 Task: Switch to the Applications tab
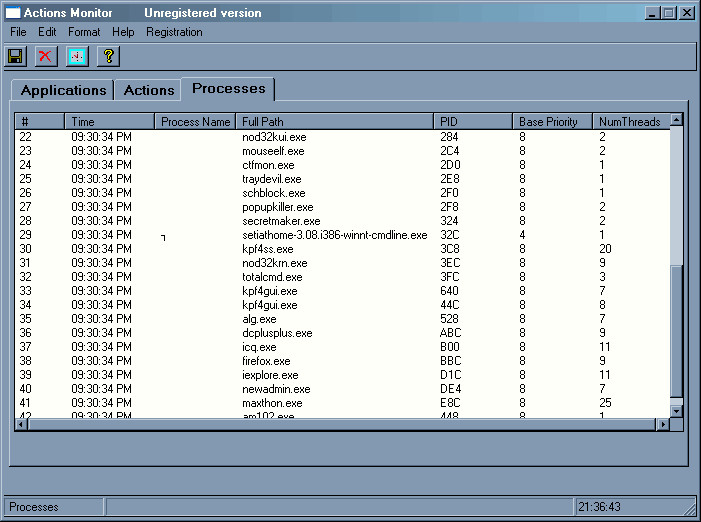(63, 90)
